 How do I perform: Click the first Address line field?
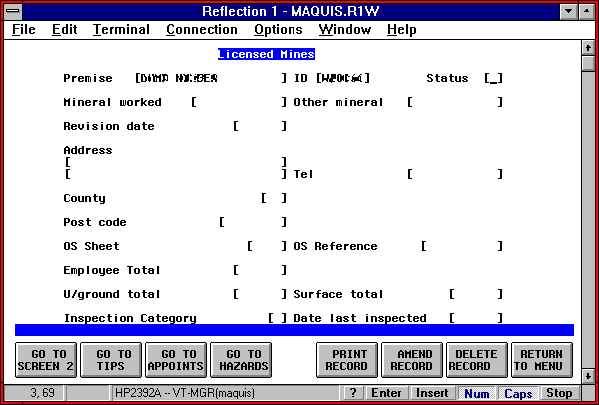point(175,162)
